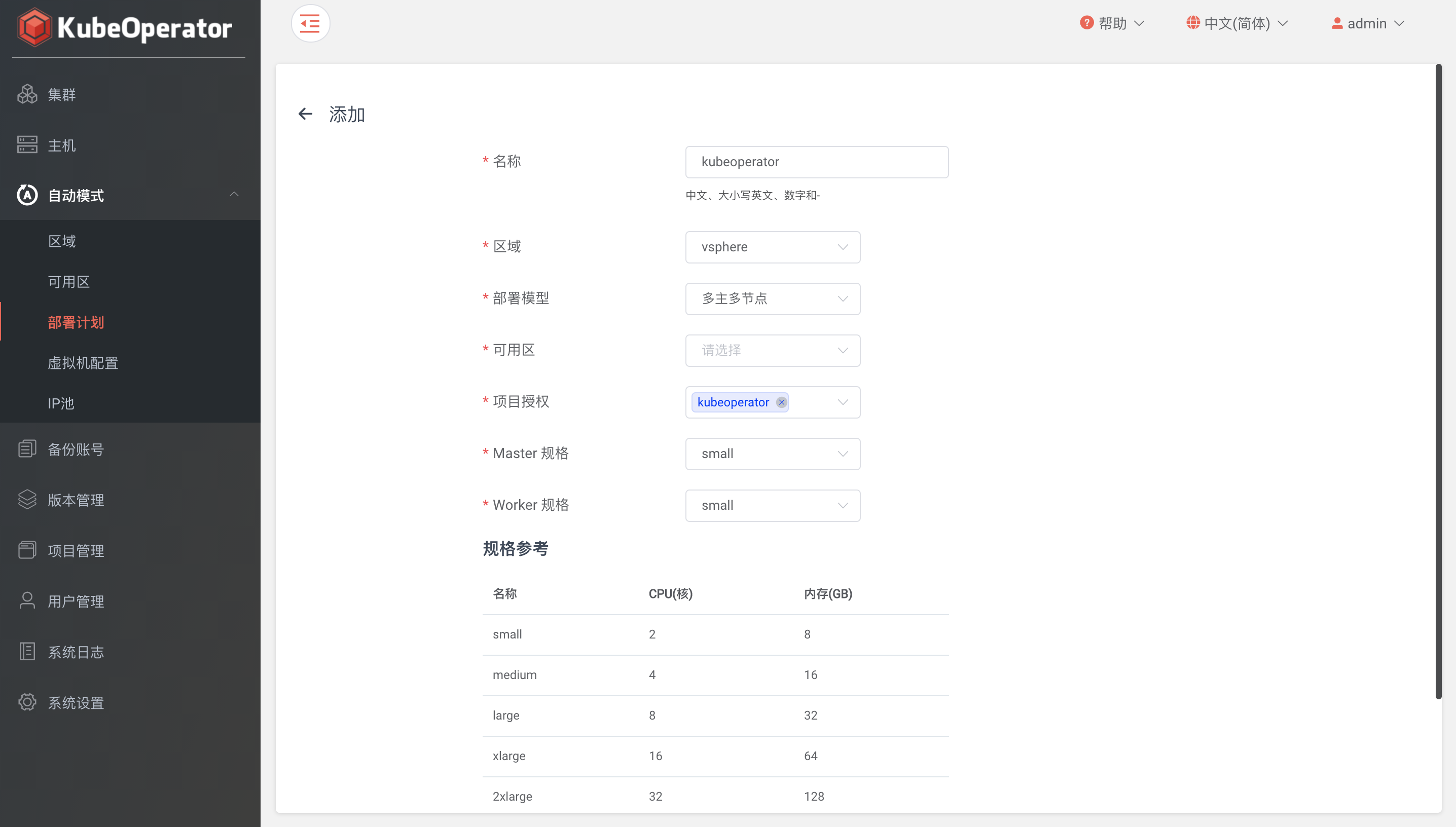The width and height of the screenshot is (1456, 827).
Task: Remove the kubeoperator project tag
Action: (781, 402)
